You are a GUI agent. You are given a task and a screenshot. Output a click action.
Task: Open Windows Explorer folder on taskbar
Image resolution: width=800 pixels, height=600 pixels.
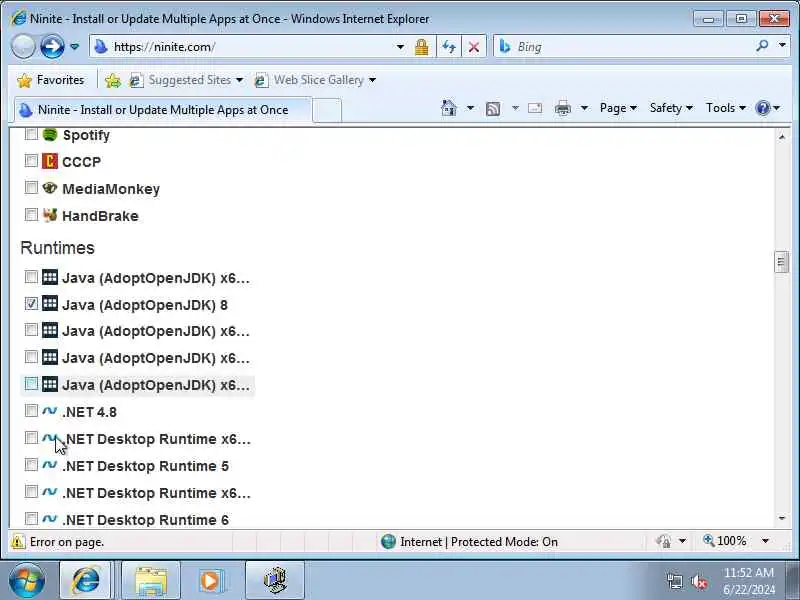(x=151, y=580)
